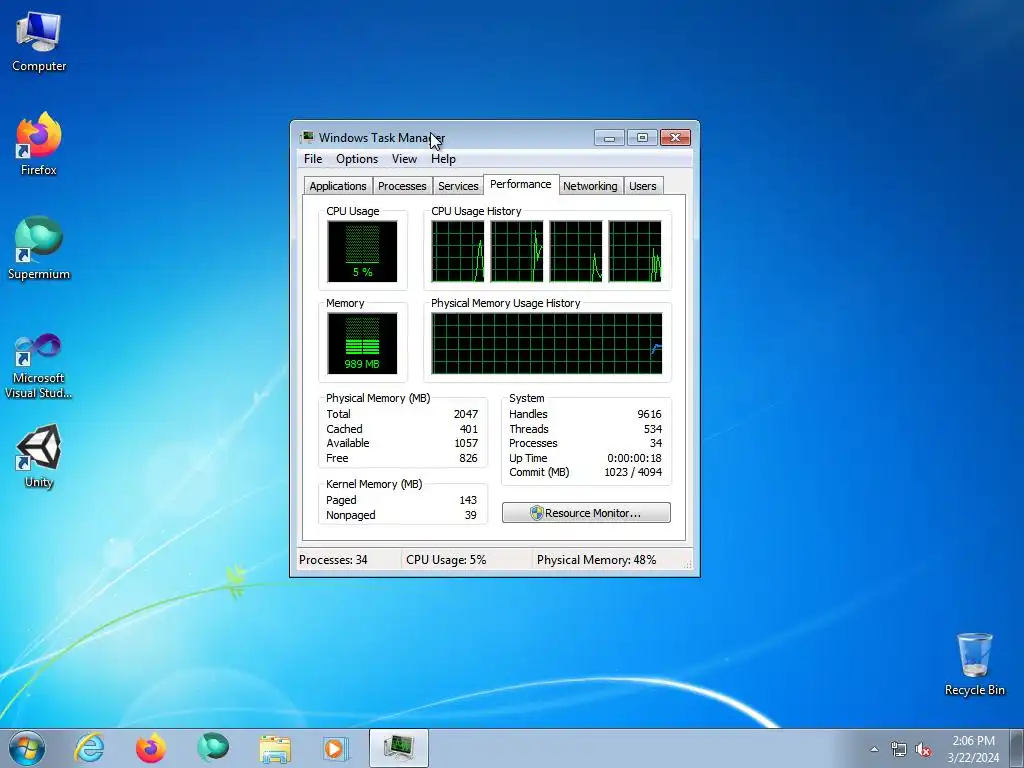Launch Firefox from the taskbar
The image size is (1024, 768).
(151, 748)
